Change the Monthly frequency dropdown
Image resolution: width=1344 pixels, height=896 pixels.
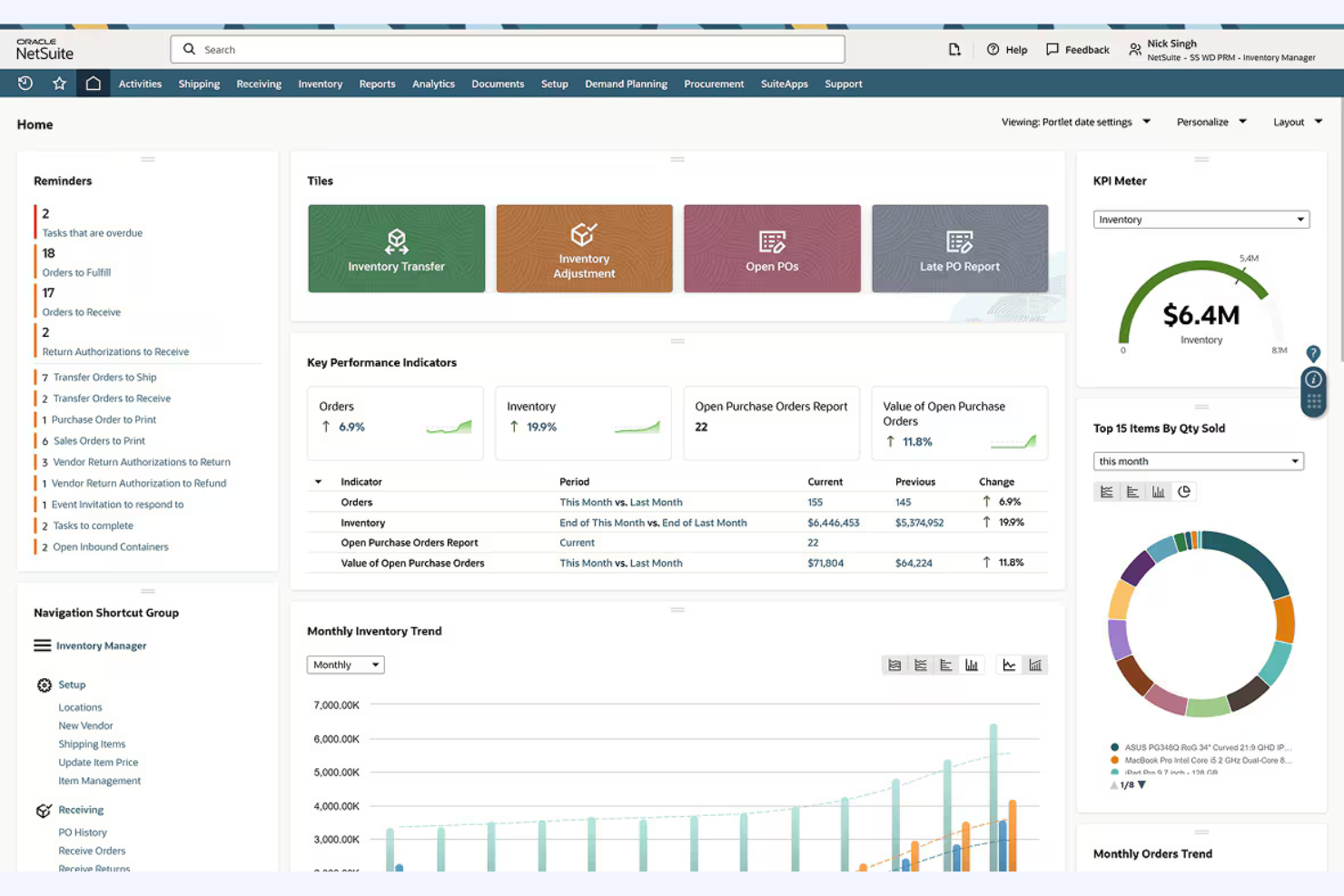(345, 665)
